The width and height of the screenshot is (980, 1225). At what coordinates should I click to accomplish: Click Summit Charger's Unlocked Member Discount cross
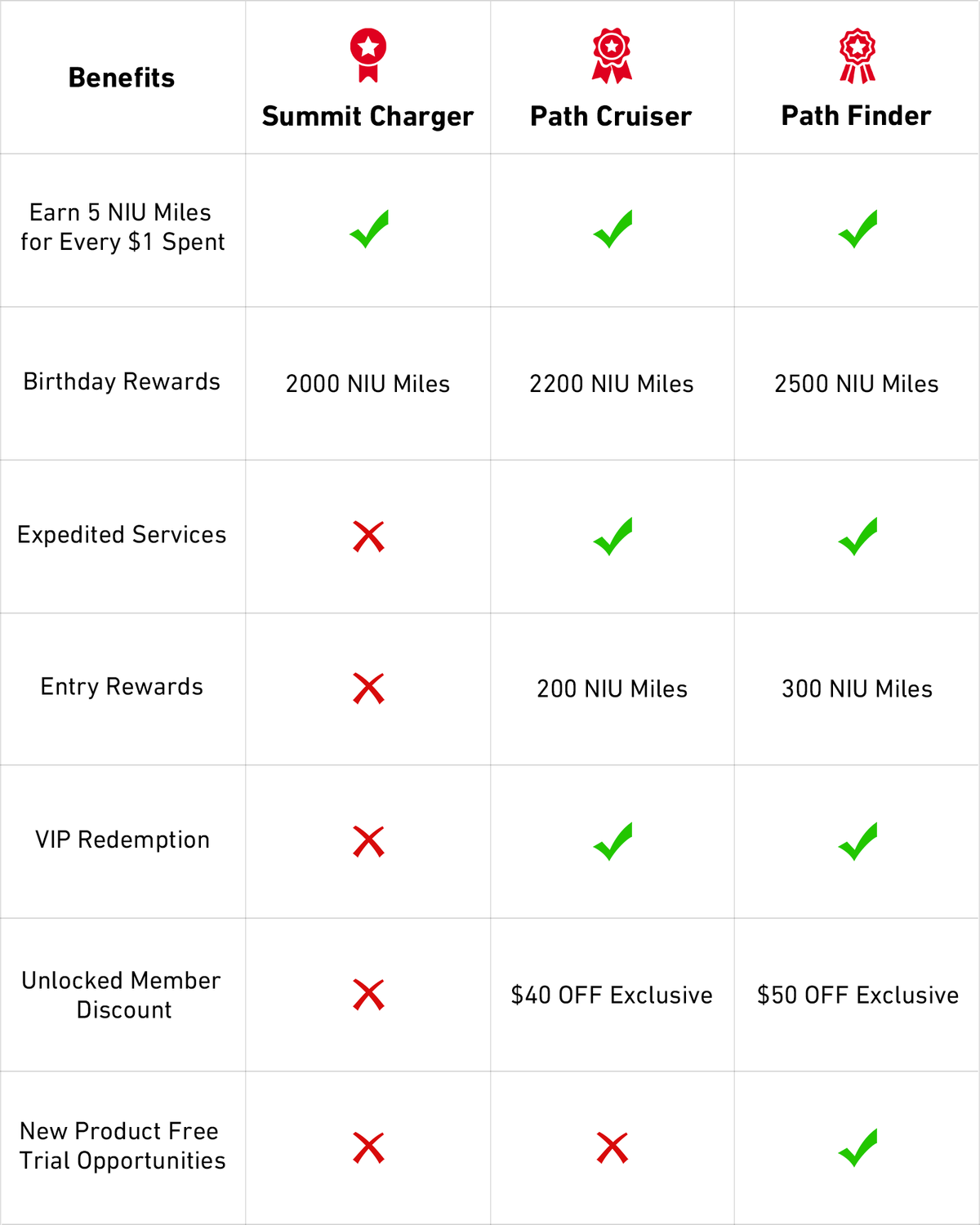click(x=368, y=995)
